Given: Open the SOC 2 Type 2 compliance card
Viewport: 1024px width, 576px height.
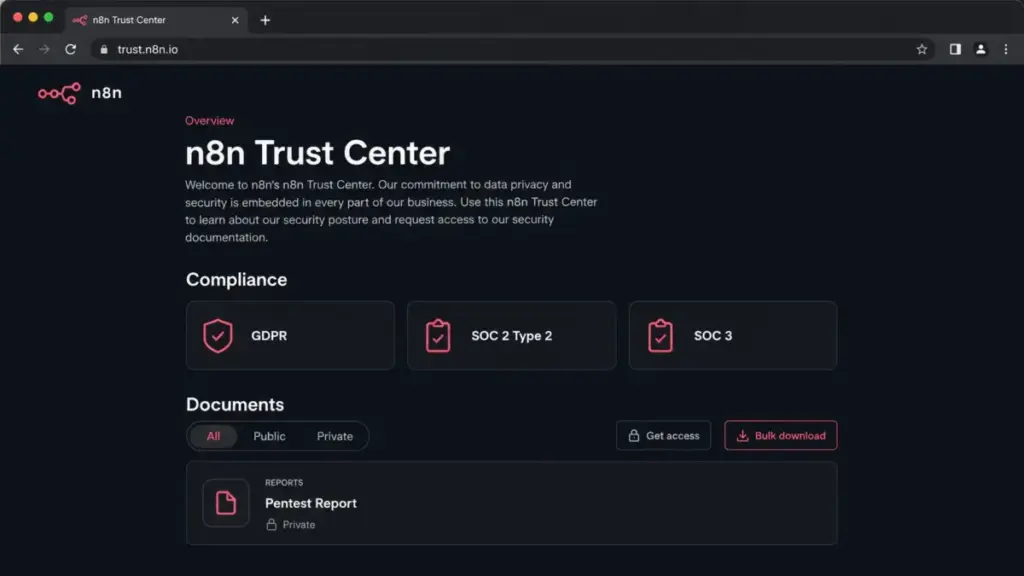Looking at the screenshot, I should pyautogui.click(x=511, y=336).
